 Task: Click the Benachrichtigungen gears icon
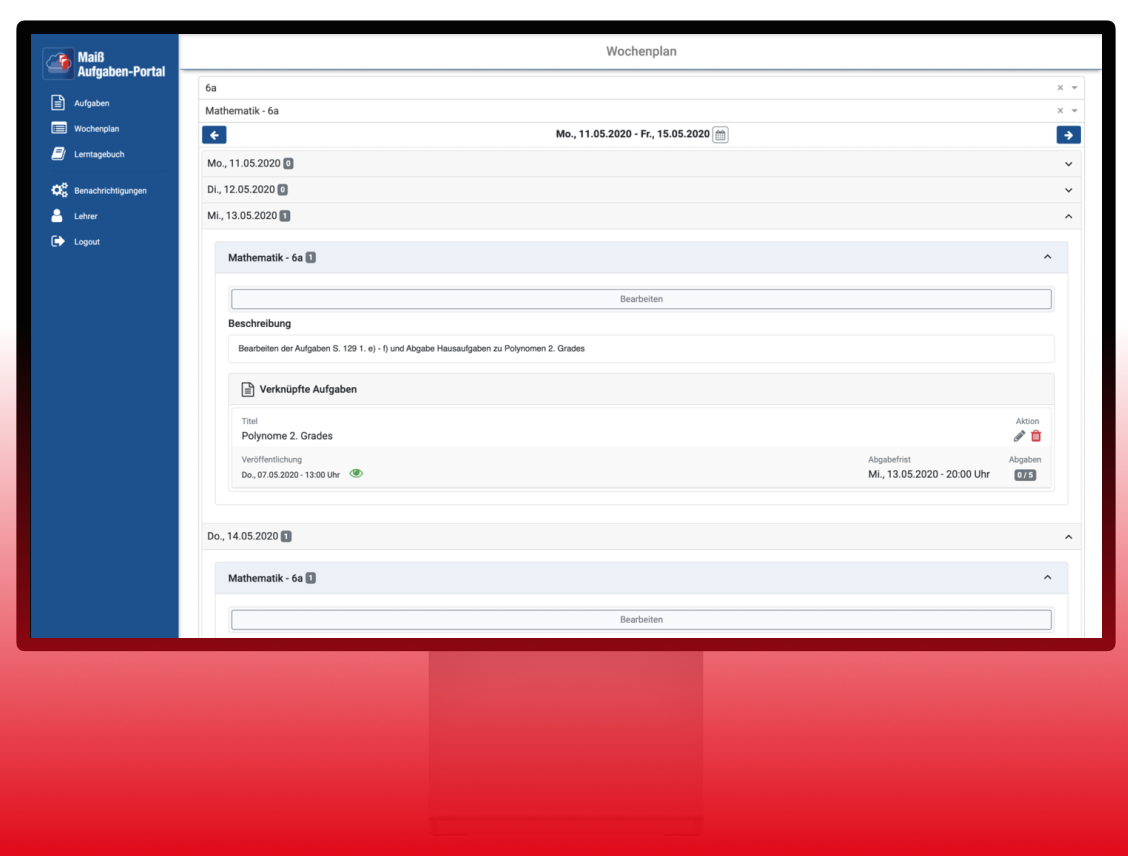[x=59, y=190]
